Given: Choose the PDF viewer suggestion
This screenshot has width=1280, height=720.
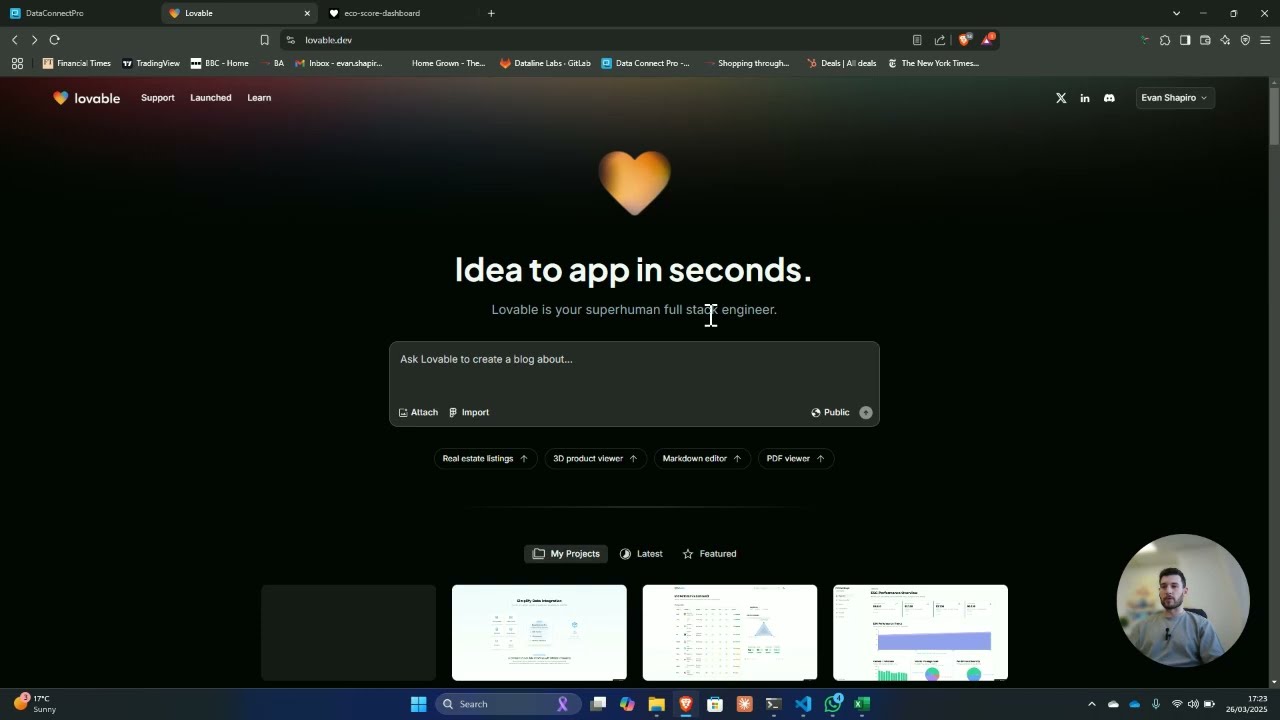Looking at the screenshot, I should (796, 458).
